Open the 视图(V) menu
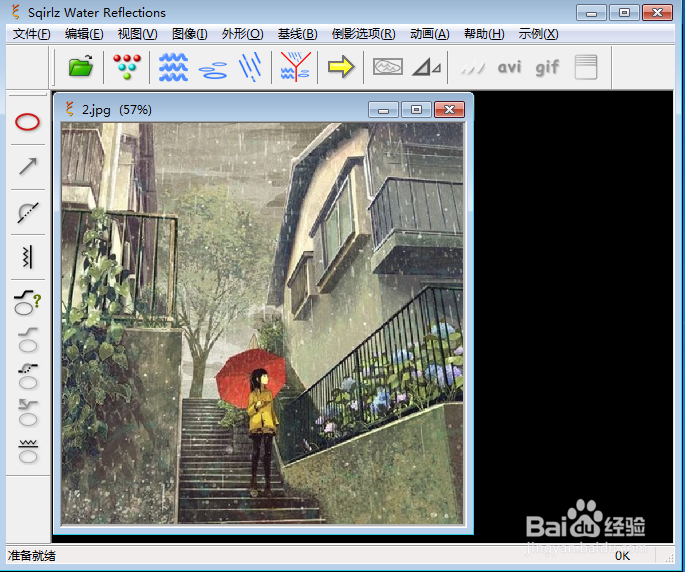The height and width of the screenshot is (572, 685). [x=137, y=34]
